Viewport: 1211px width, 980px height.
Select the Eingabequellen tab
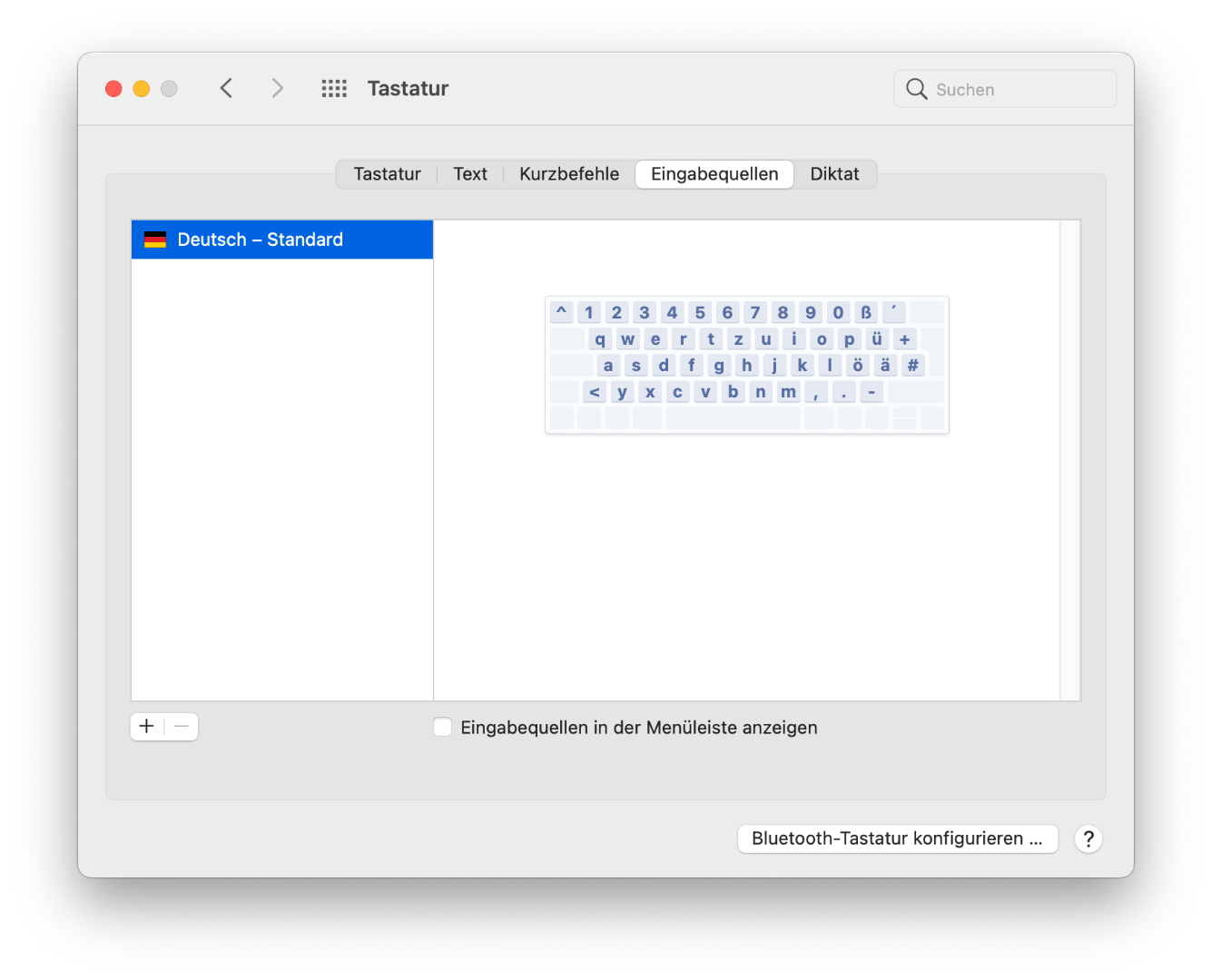[714, 174]
